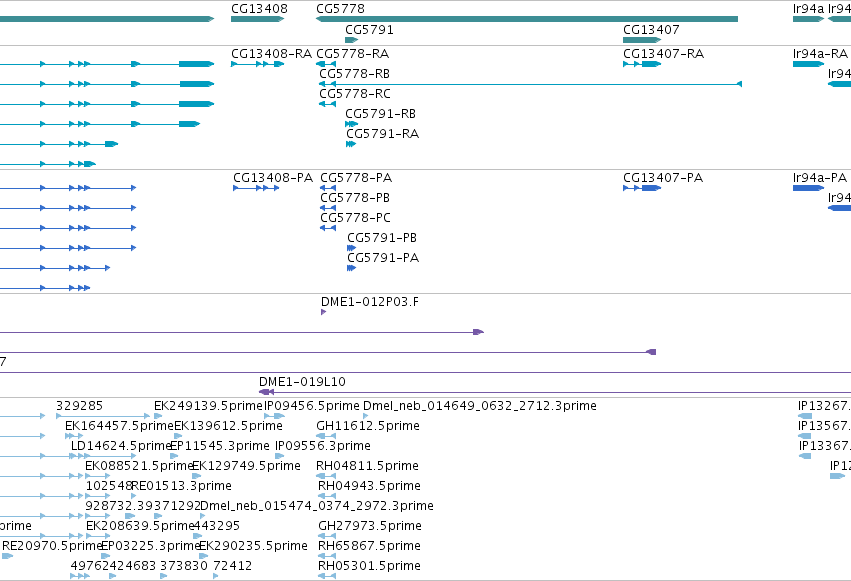Image resolution: width=851 pixels, height=581 pixels.
Task: Click the RE01513.3prime EST label
Action: point(181,486)
